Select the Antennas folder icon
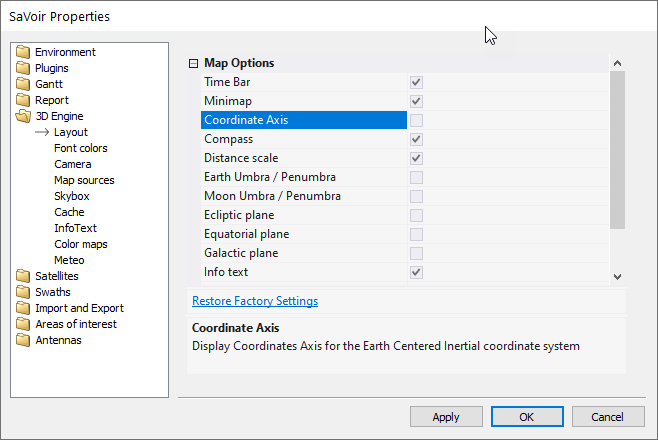658x440 pixels. click(23, 340)
